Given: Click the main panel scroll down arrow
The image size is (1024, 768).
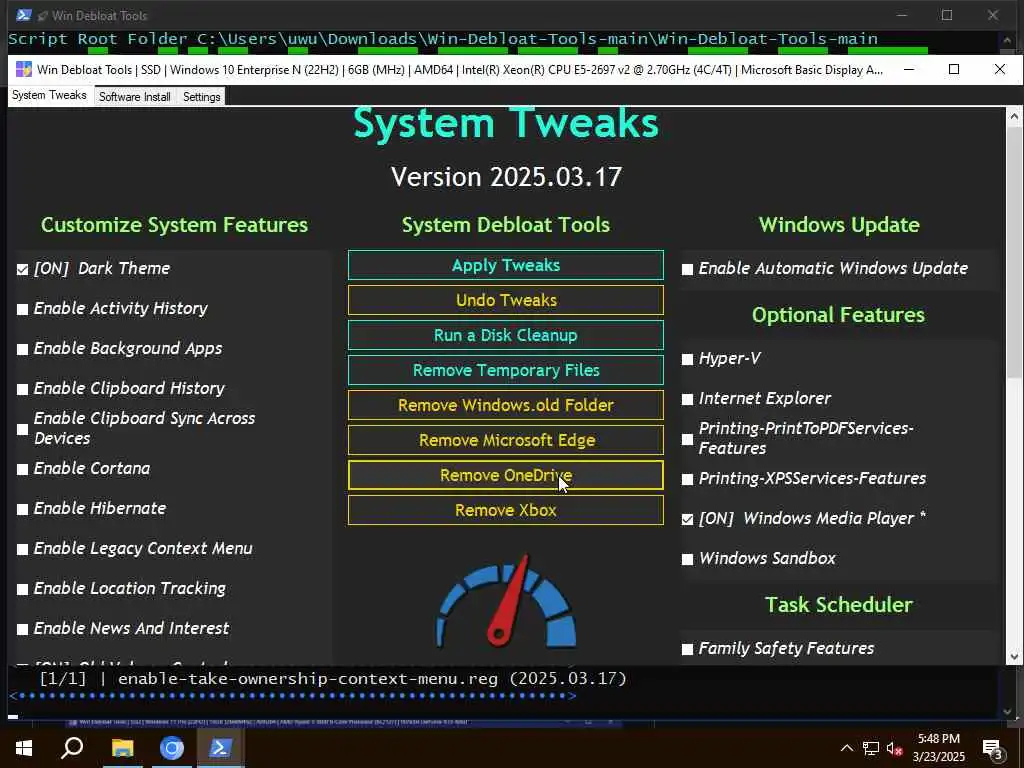Looking at the screenshot, I should tap(1014, 657).
